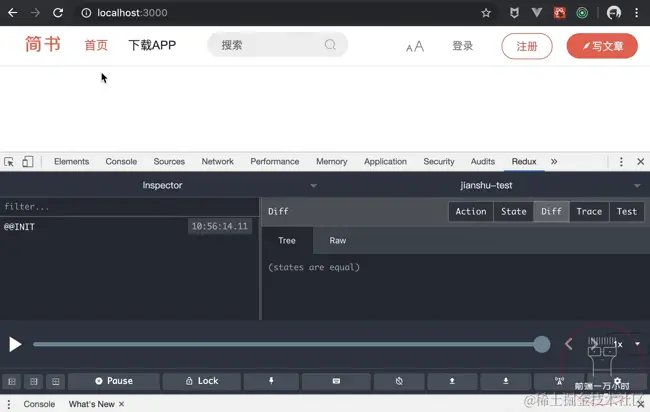Select the Raw sub-tab
The width and height of the screenshot is (650, 412).
[338, 240]
